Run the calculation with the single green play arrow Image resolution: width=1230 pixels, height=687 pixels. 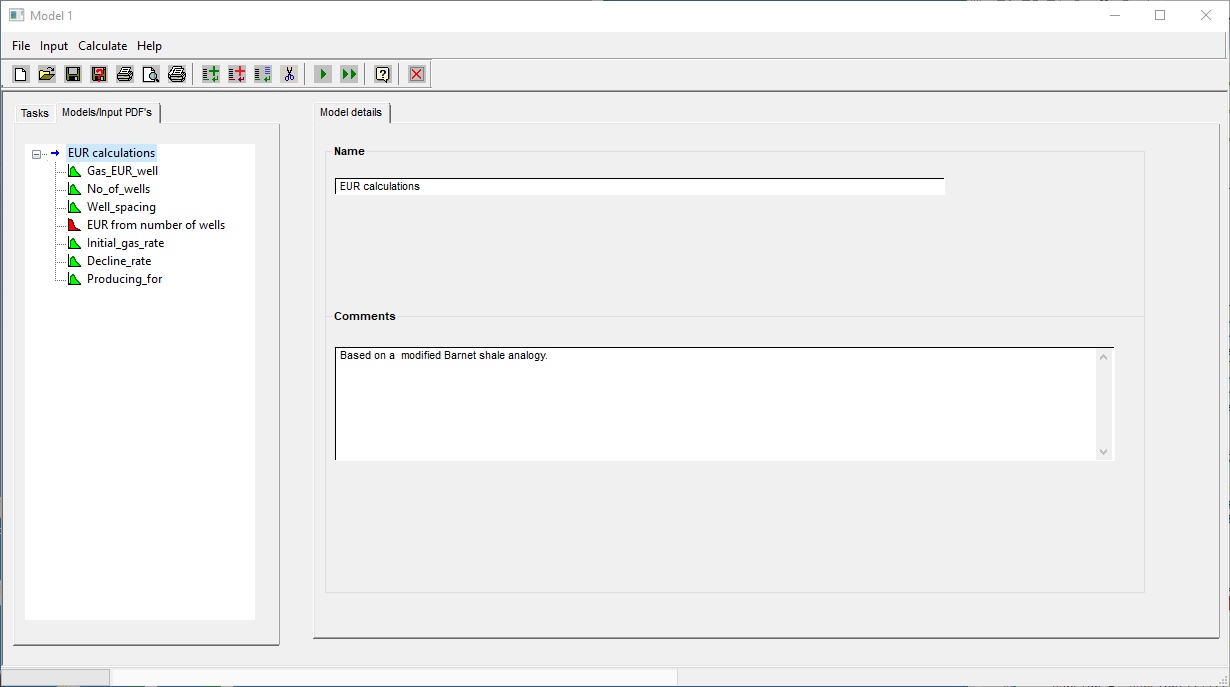pos(323,74)
